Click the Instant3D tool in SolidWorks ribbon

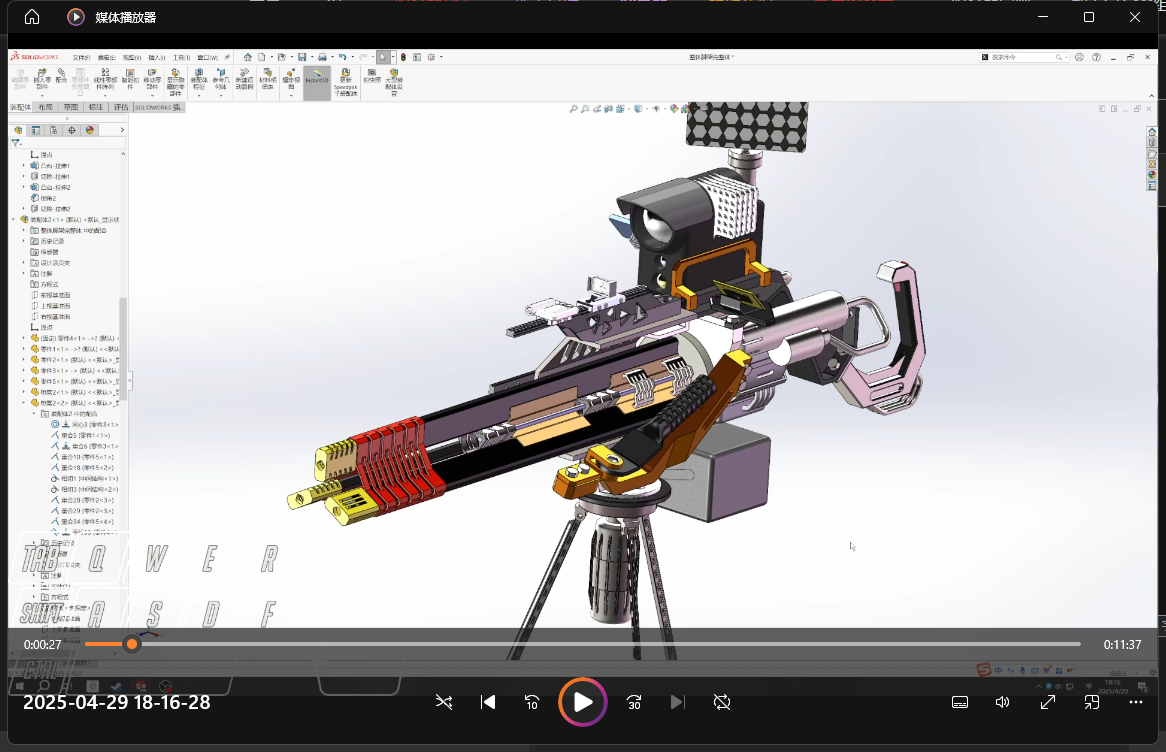pos(316,81)
